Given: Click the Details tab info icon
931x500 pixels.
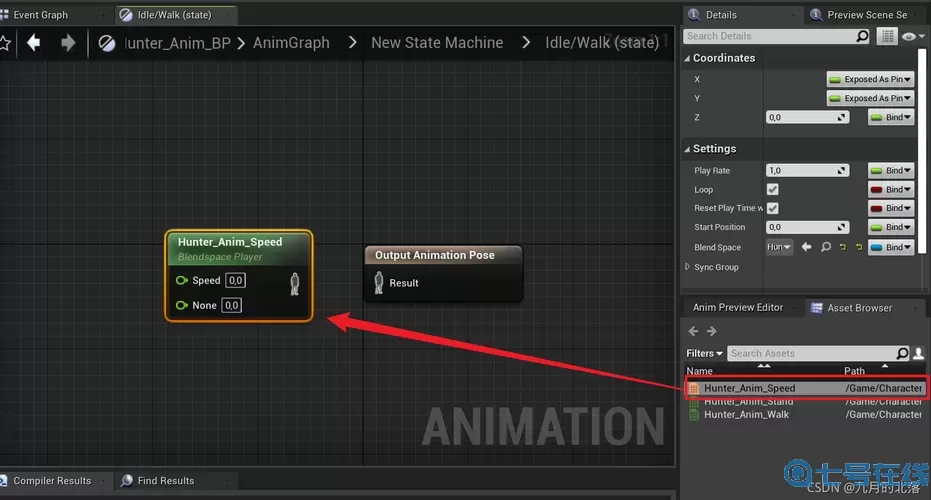Looking at the screenshot, I should 694,15.
